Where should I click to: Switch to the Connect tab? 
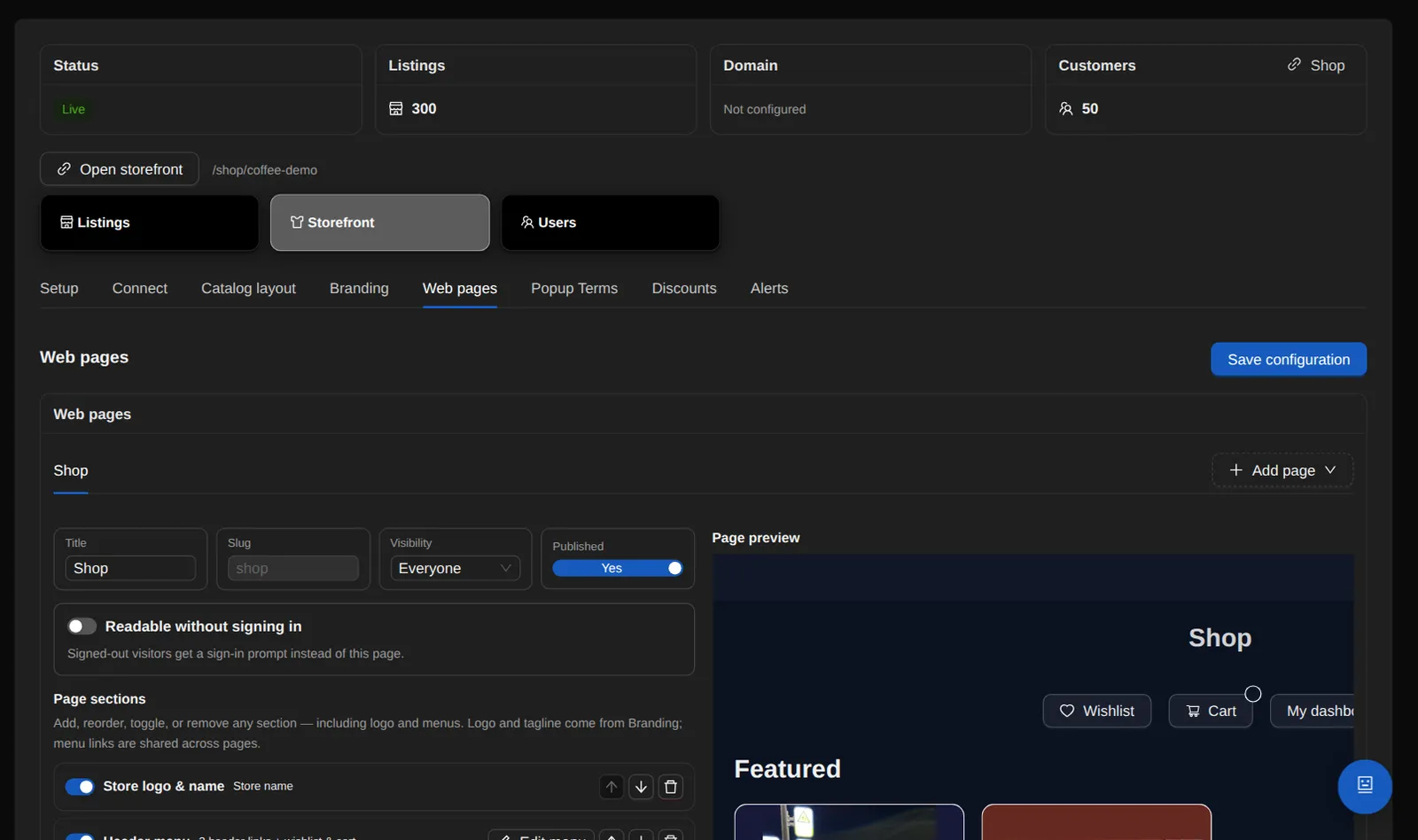(140, 288)
